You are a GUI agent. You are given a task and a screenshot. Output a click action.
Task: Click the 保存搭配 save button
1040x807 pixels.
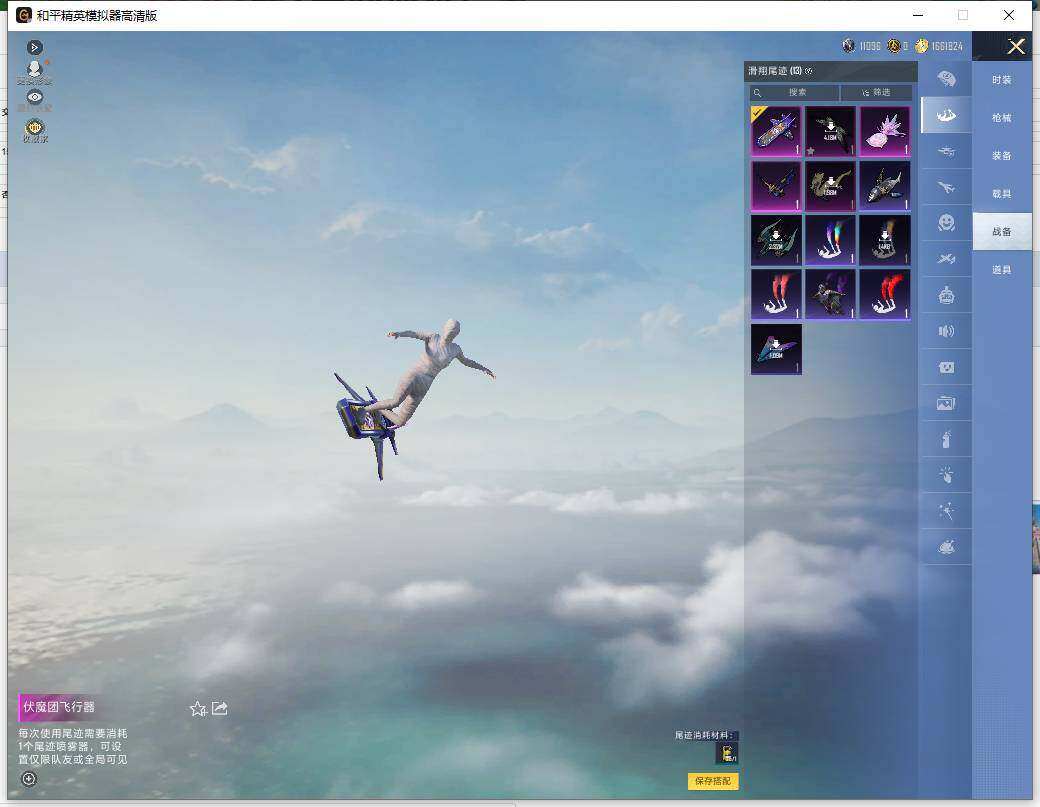[x=713, y=781]
